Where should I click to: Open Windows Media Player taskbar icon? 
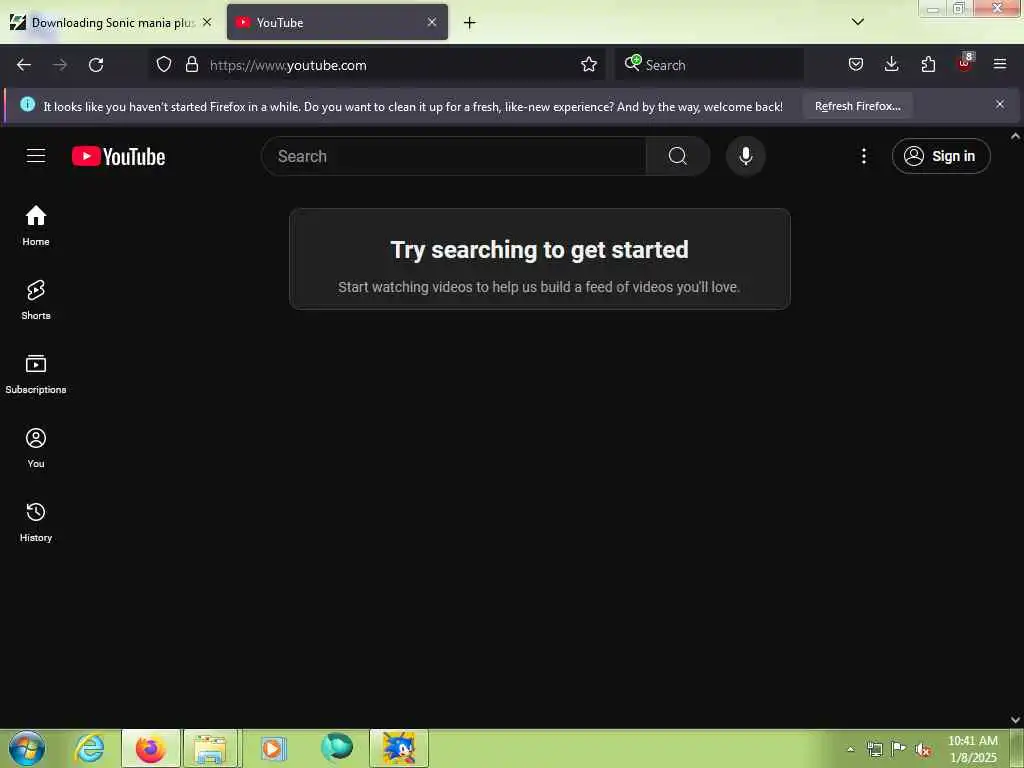point(273,748)
